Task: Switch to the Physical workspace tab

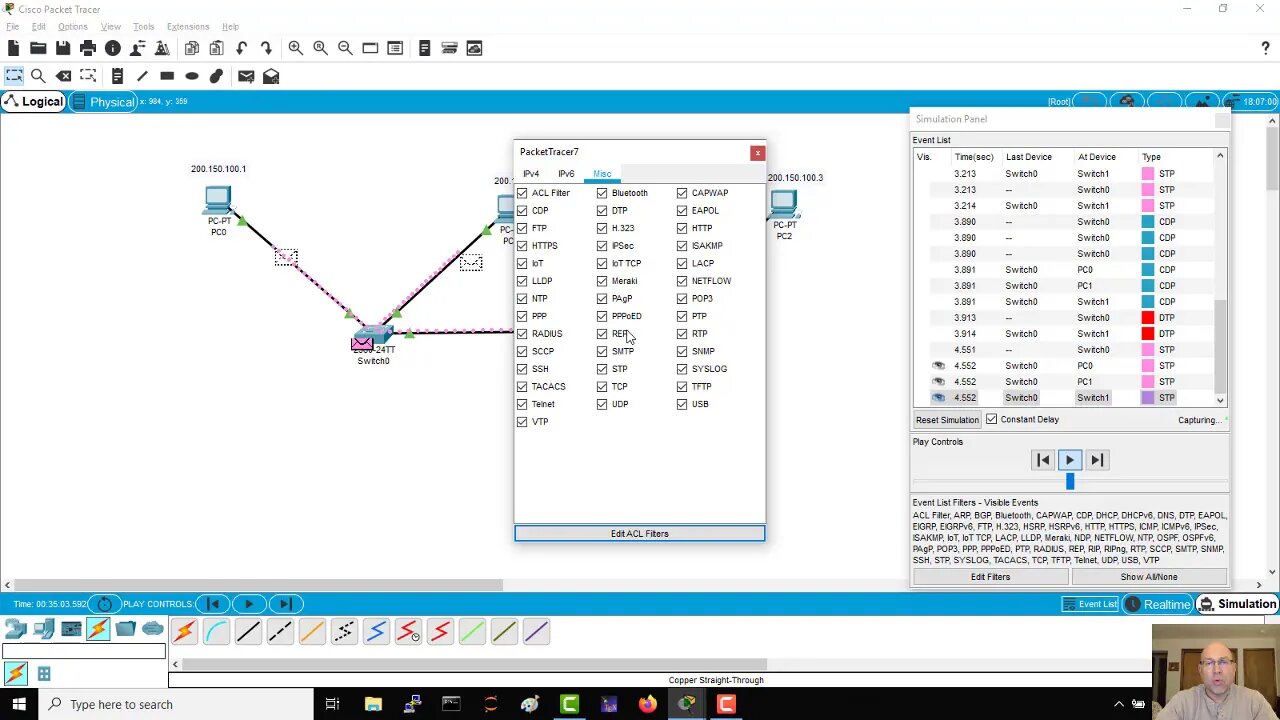Action: (104, 102)
